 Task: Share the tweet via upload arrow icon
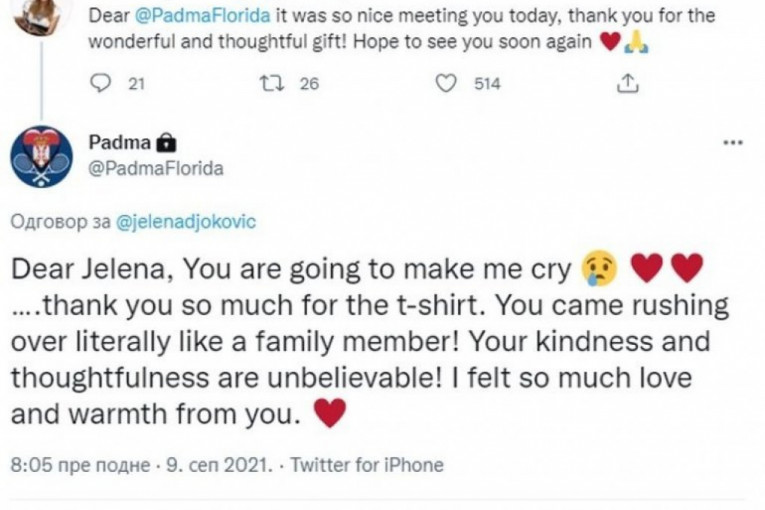(x=626, y=85)
